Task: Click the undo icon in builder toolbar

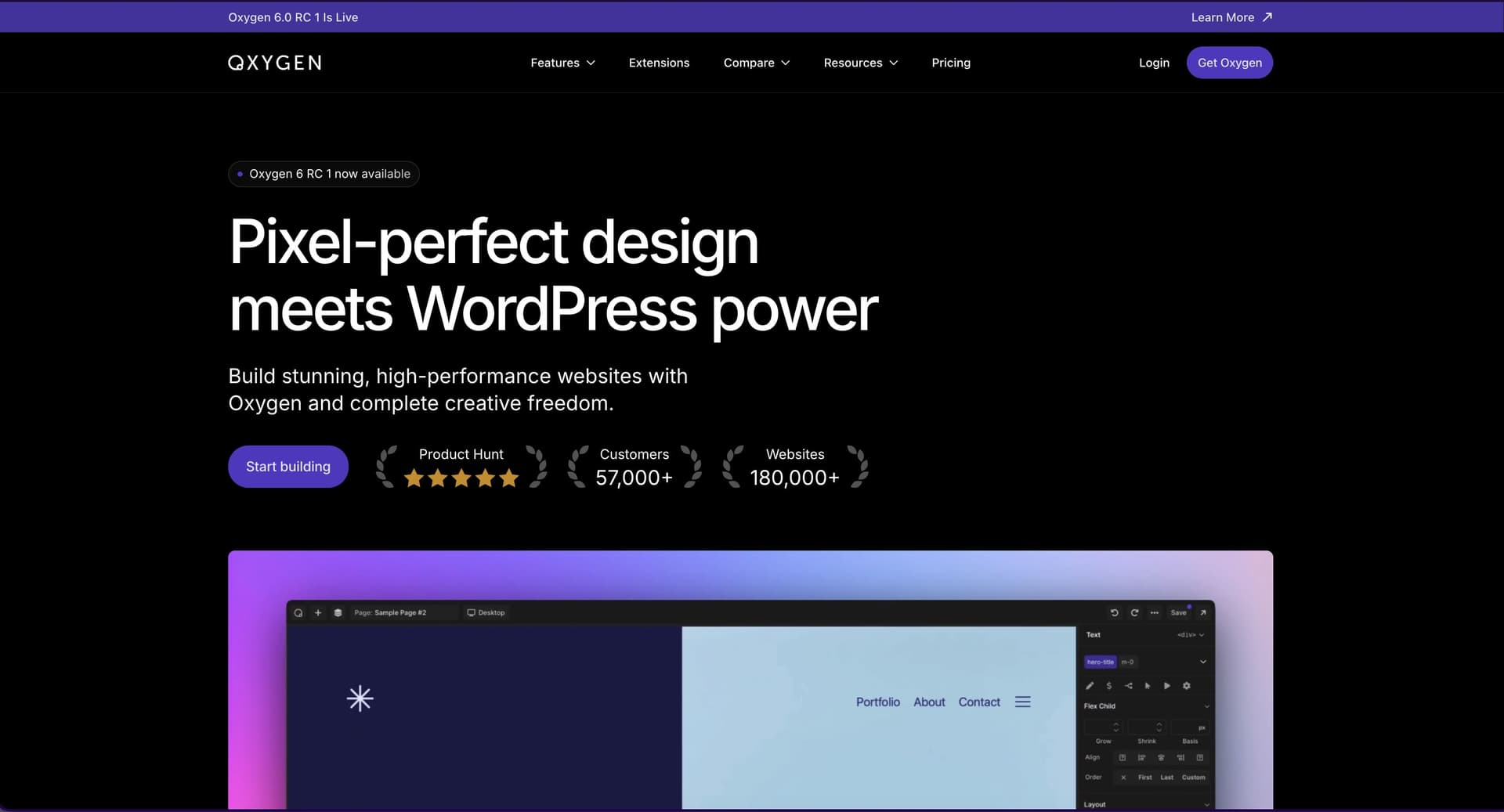Action: (1114, 613)
